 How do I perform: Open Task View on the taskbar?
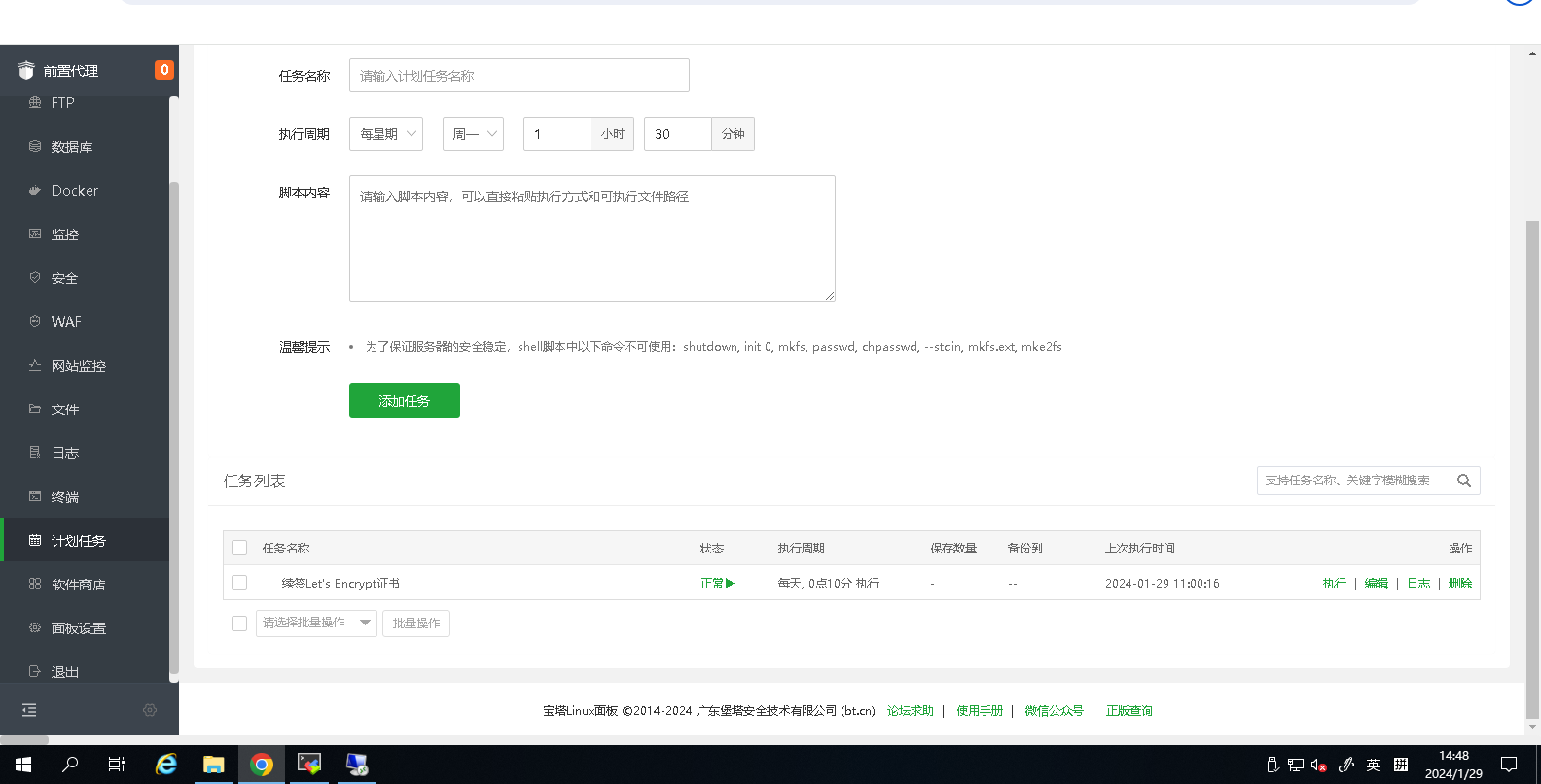[x=117, y=765]
